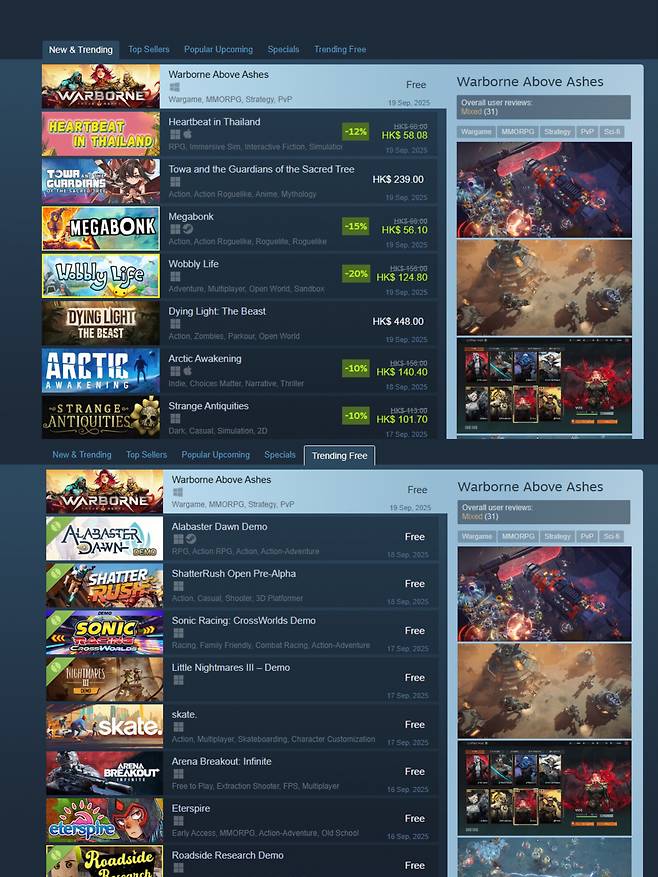Image resolution: width=658 pixels, height=877 pixels.
Task: Click Steam icon under Alabaster Dawn Demo
Action: (191, 539)
